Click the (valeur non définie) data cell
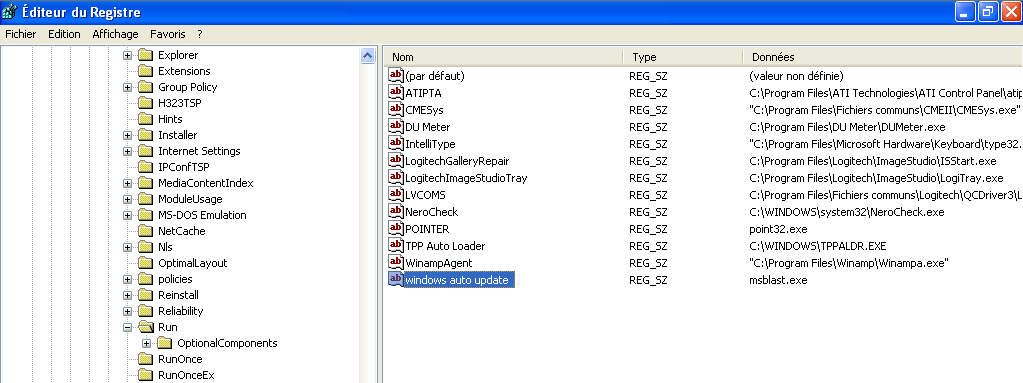Screen dimensions: 1023x383 click(x=796, y=76)
